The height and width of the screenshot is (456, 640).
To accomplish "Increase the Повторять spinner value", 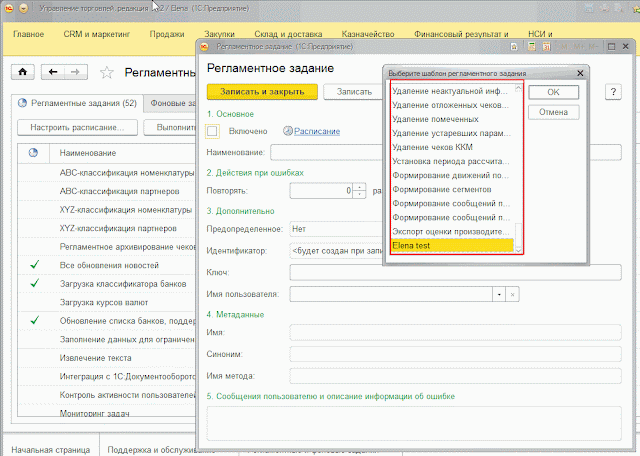I will (360, 187).
